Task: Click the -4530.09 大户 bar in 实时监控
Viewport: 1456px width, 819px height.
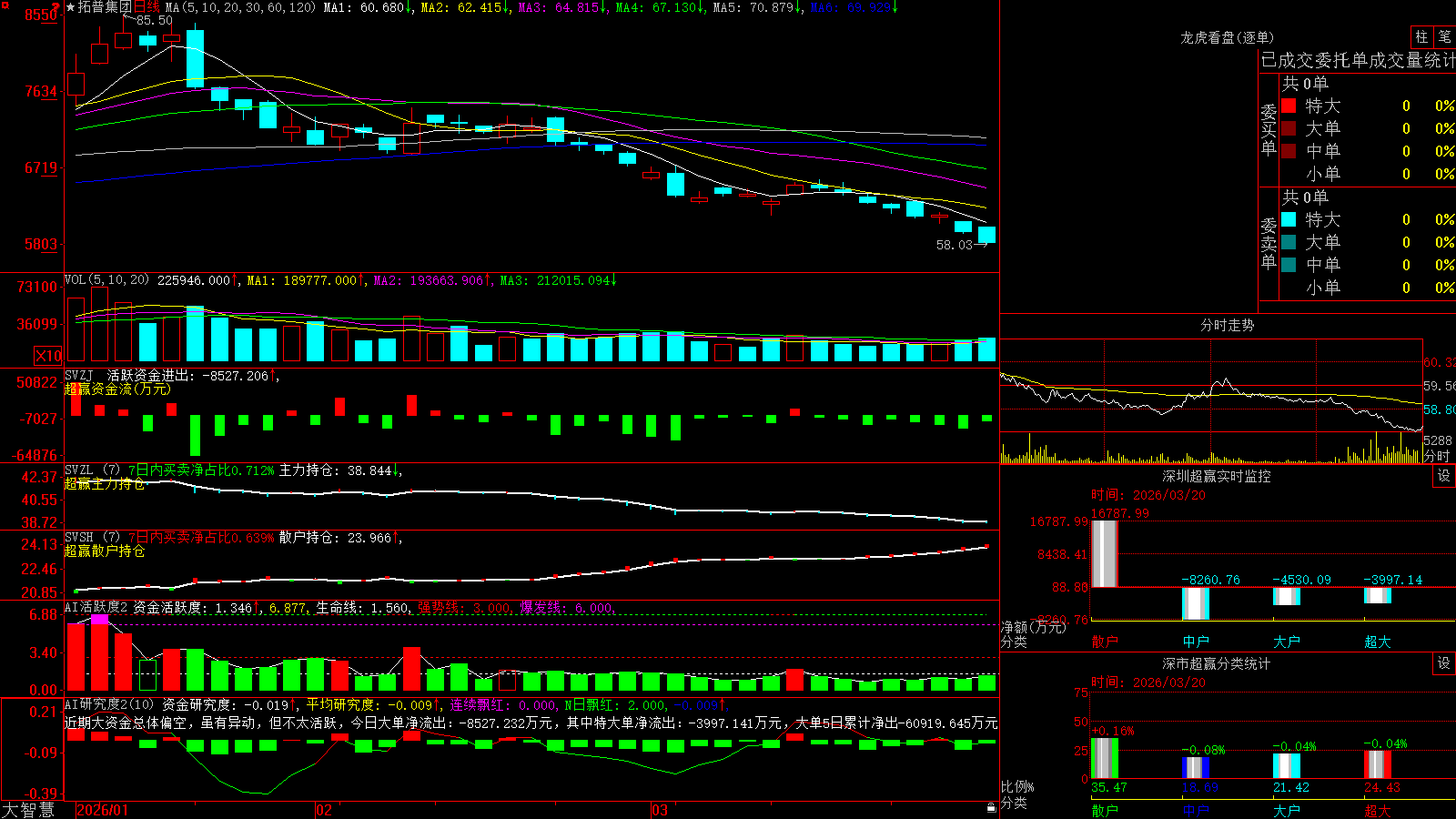Action: tap(1286, 596)
